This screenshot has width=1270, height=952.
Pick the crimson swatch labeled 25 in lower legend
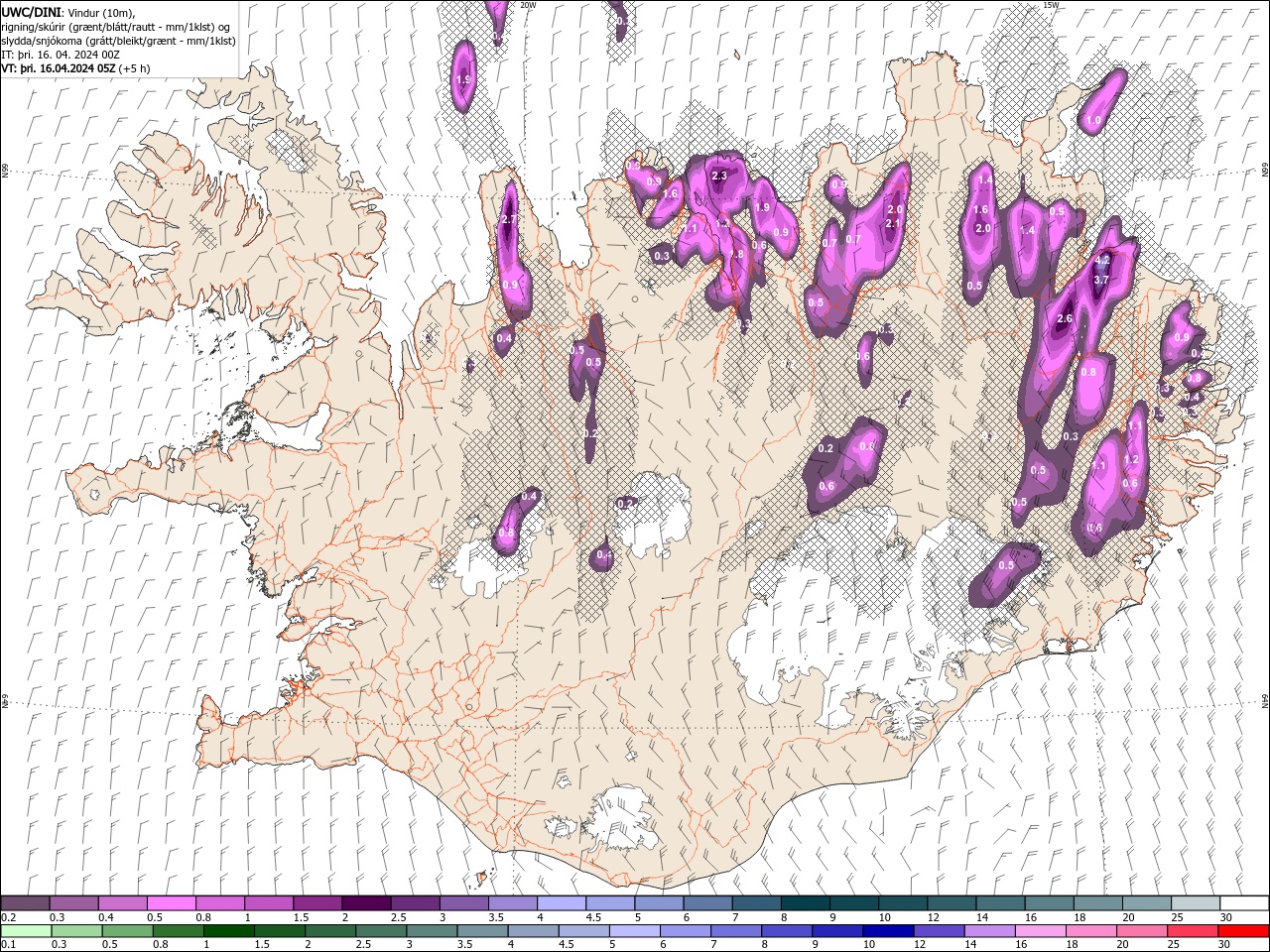click(x=1194, y=931)
